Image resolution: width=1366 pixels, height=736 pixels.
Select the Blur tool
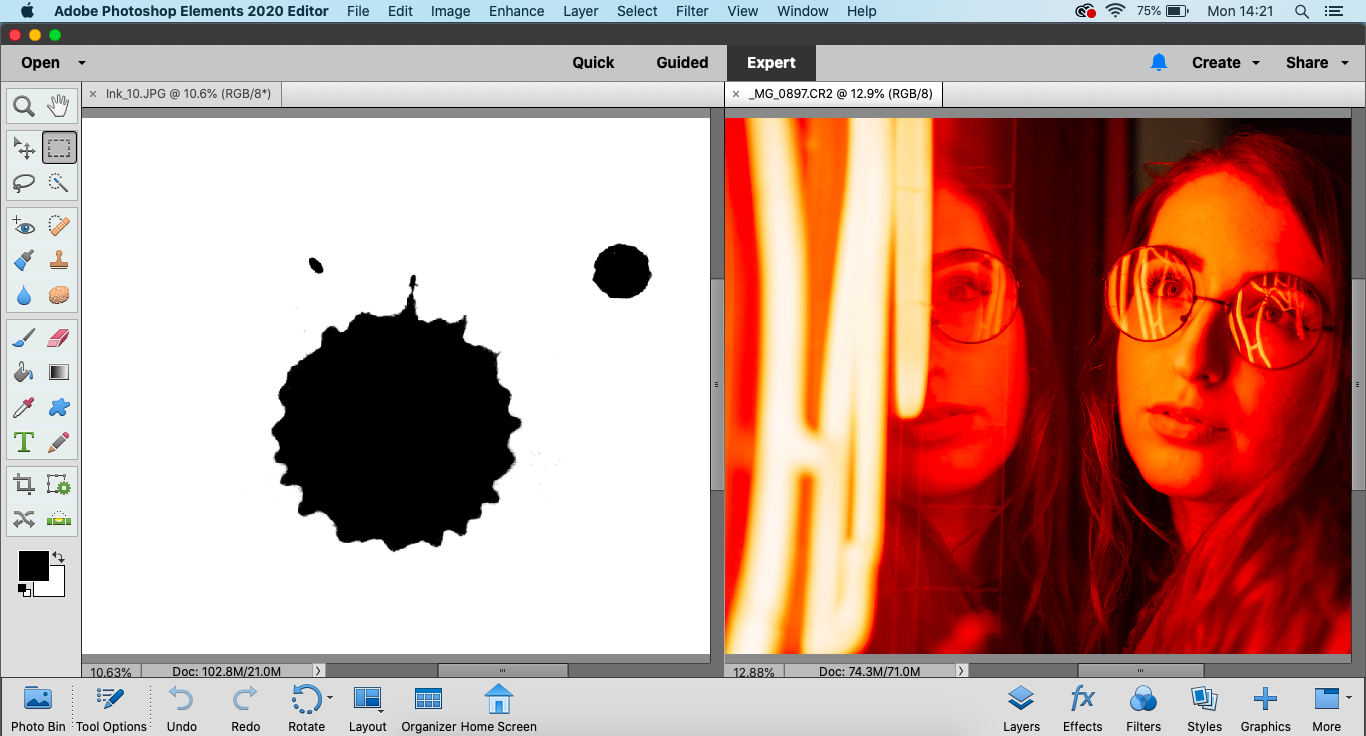(24, 296)
